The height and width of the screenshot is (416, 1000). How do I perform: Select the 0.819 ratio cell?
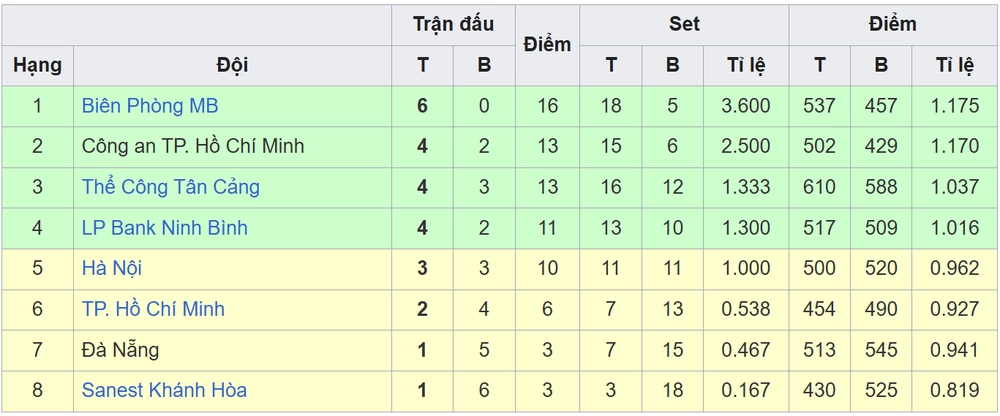point(957,391)
